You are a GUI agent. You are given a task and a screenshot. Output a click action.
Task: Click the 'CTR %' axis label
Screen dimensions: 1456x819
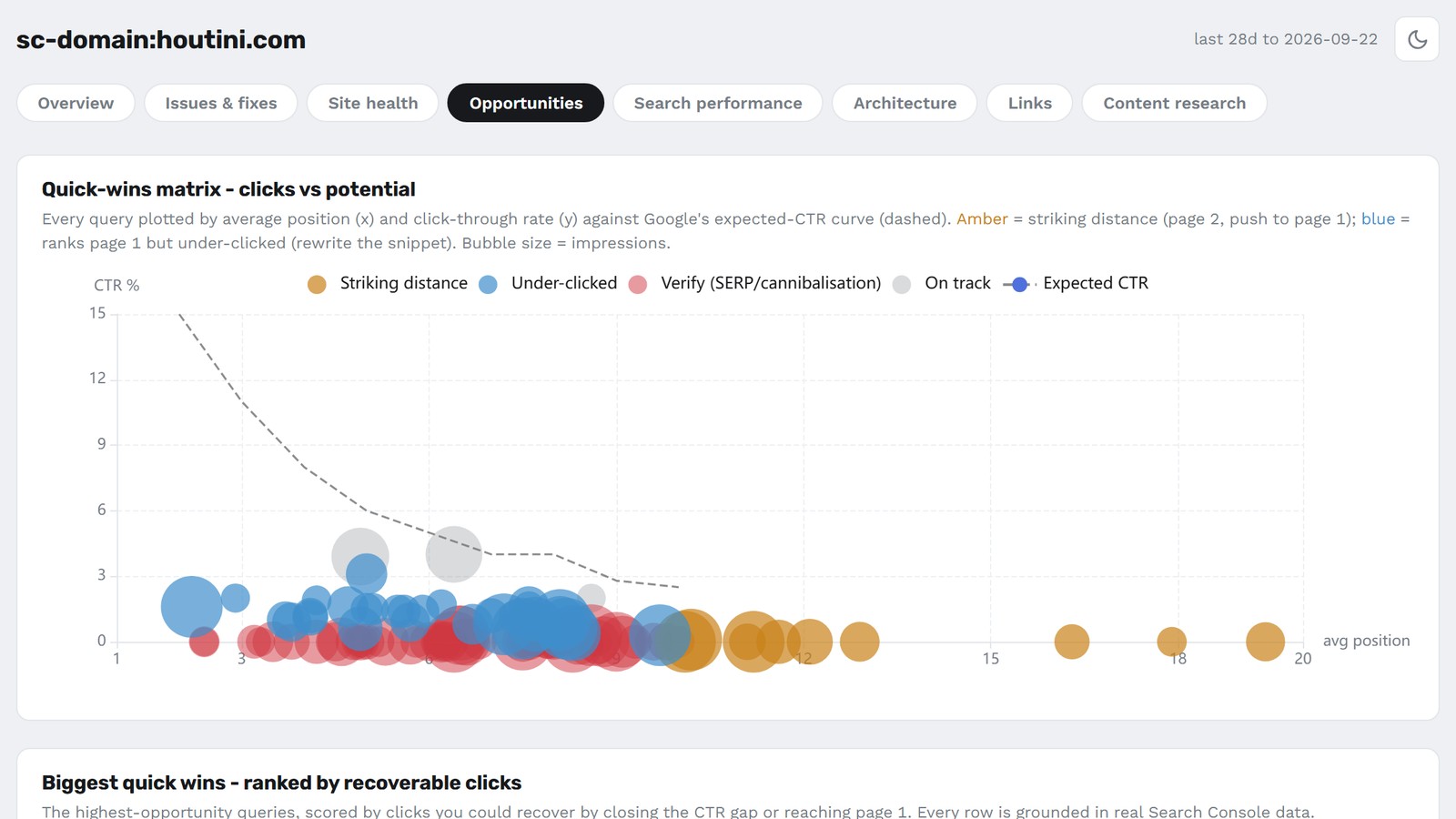[x=116, y=286]
